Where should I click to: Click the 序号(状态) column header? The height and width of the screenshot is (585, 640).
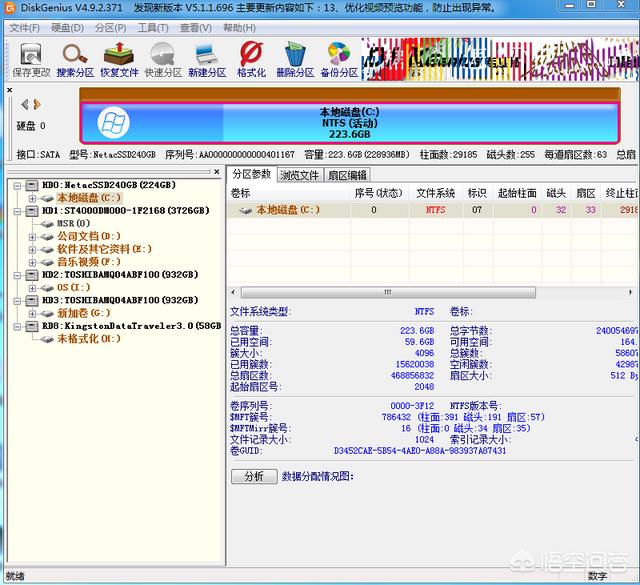[378, 193]
